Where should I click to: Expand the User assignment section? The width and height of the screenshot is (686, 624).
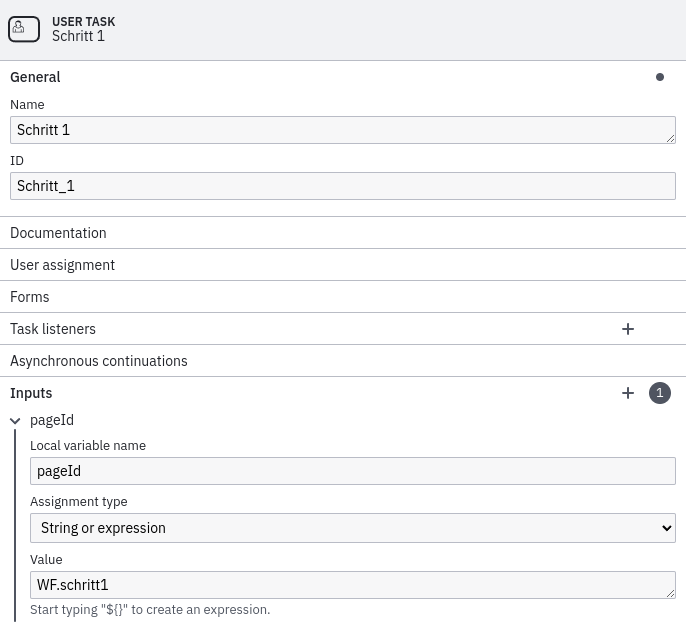[62, 265]
